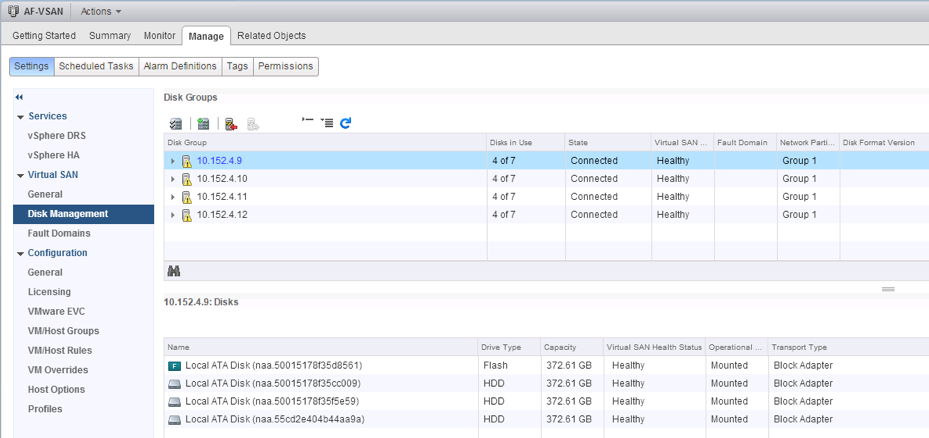Collapse the Services section in sidebar
Screen dimensions: 929x438
click(21, 117)
